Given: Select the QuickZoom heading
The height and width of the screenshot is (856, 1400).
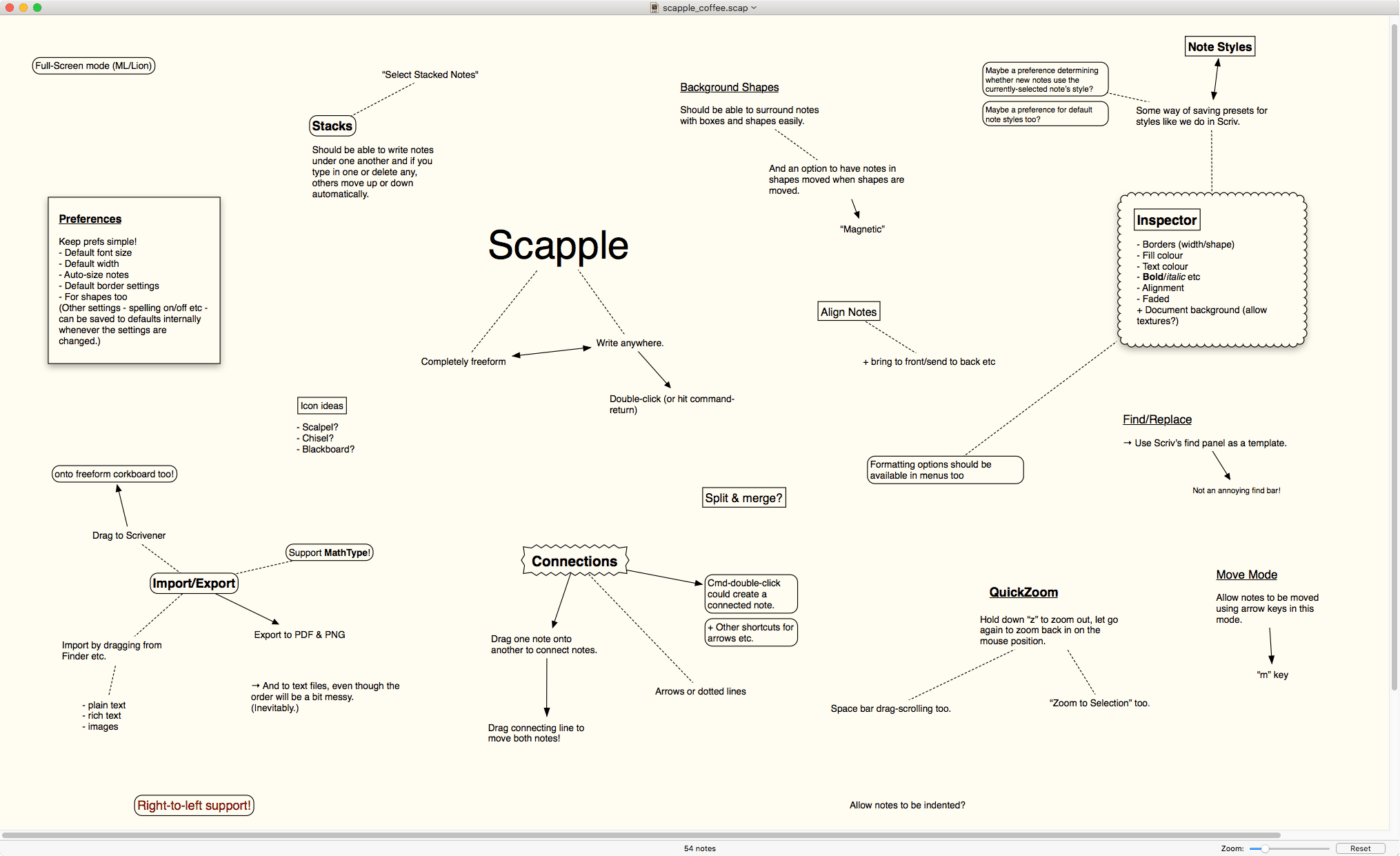Looking at the screenshot, I should (x=1023, y=592).
